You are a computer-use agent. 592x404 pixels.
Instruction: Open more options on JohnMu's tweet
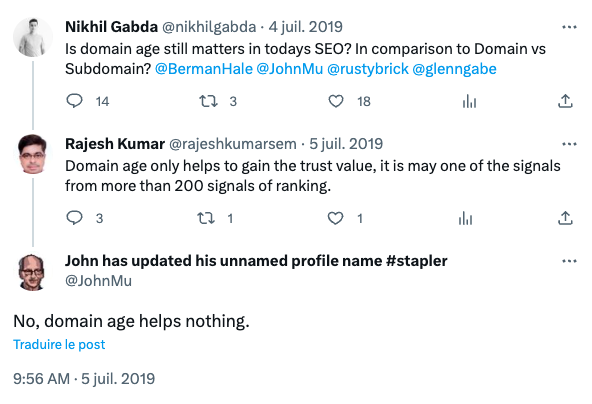pos(569,261)
